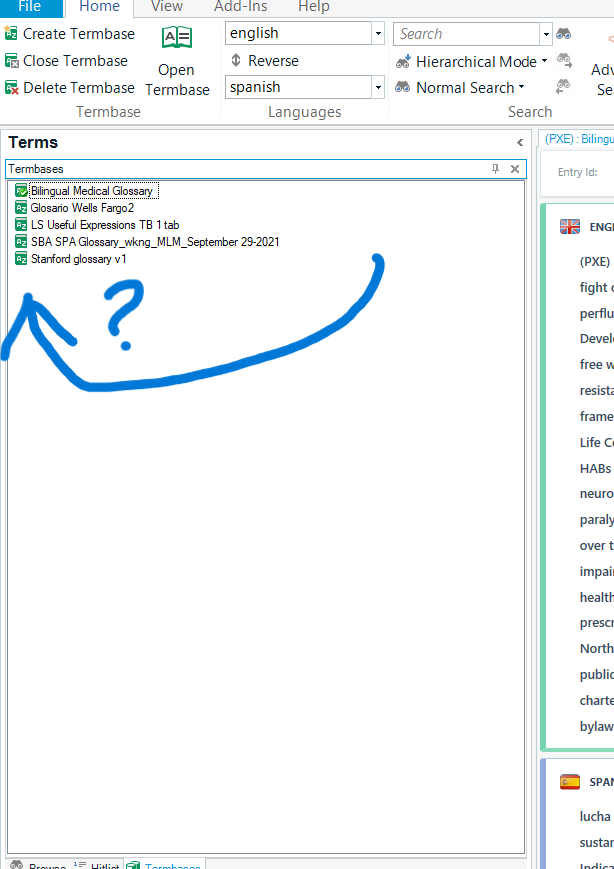Click the (PXE) English term

[595, 262]
